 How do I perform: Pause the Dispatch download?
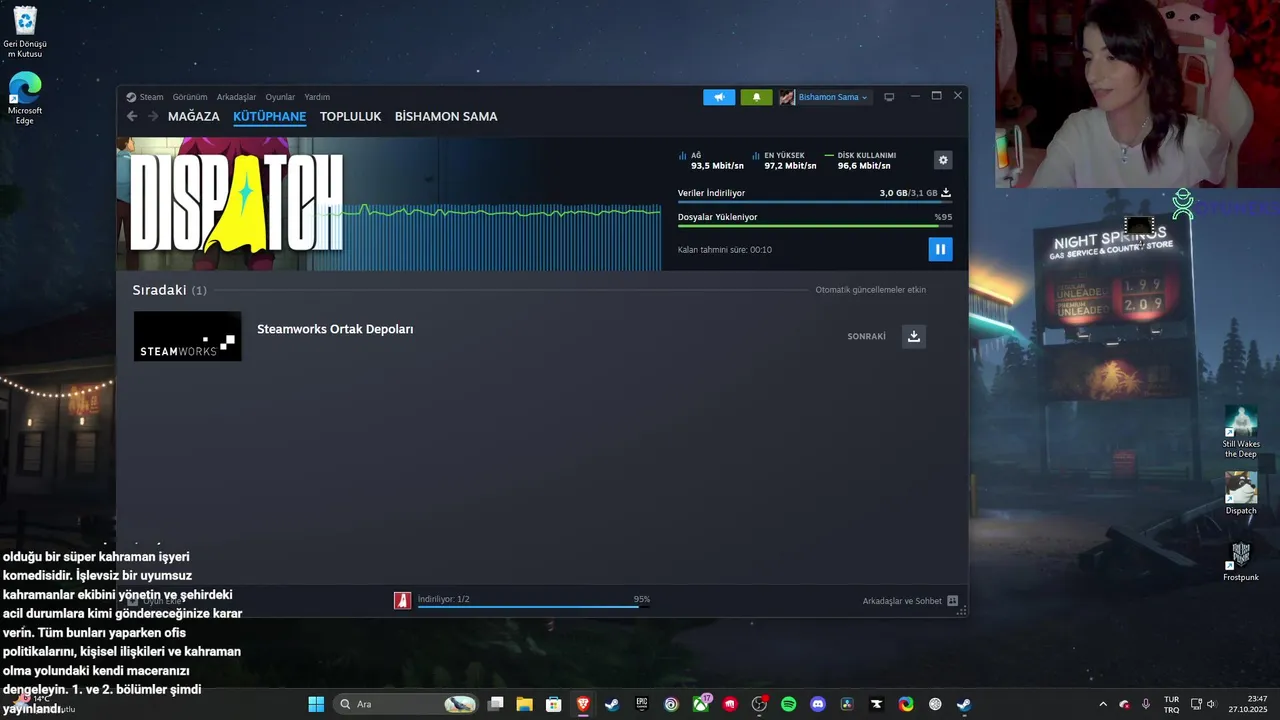940,249
